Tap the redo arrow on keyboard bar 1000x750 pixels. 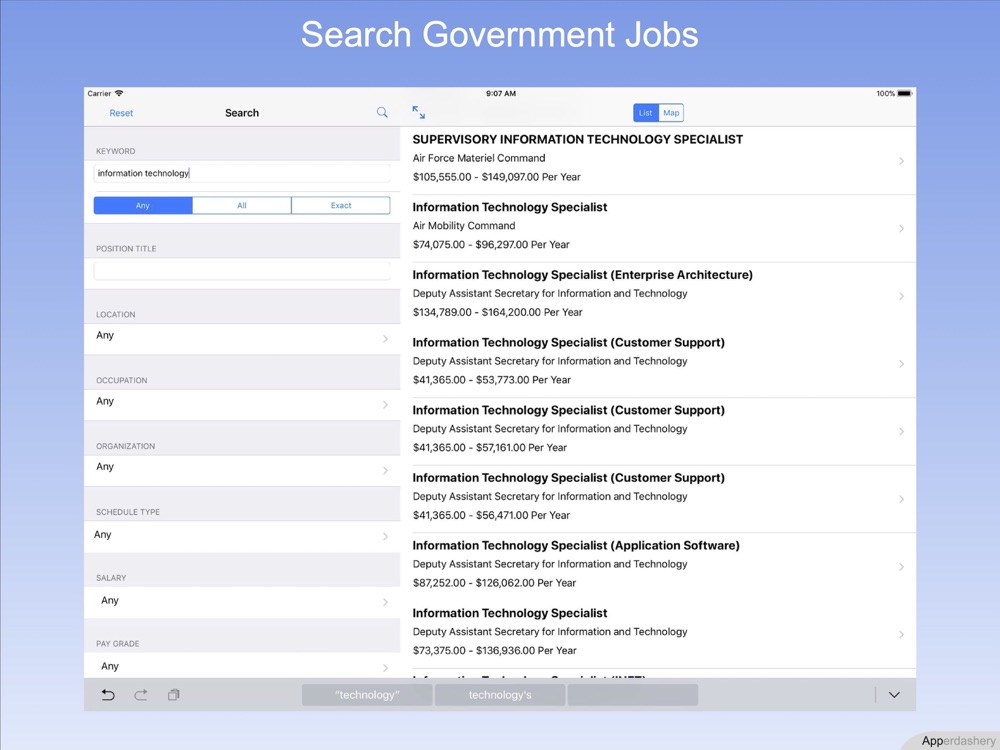pyautogui.click(x=141, y=695)
